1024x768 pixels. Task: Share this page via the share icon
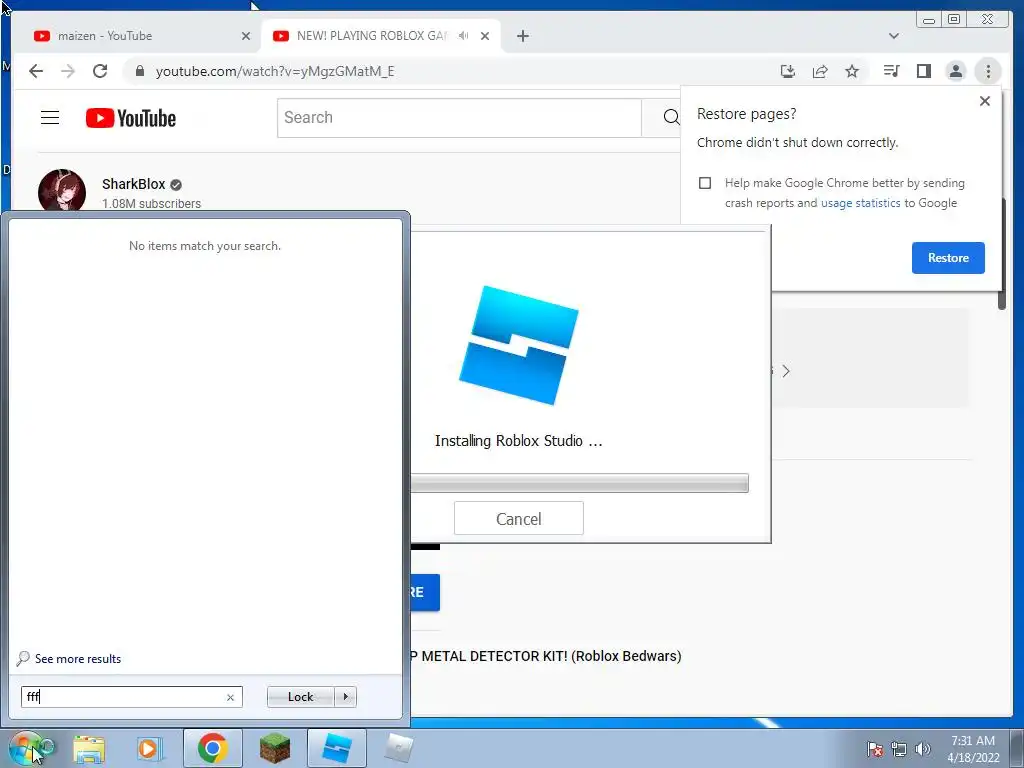click(x=820, y=71)
